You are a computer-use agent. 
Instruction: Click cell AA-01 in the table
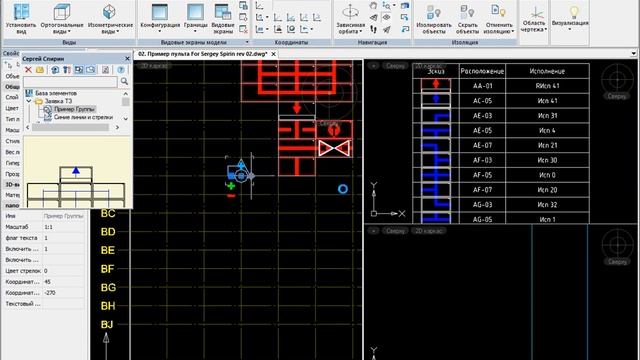(x=482, y=86)
